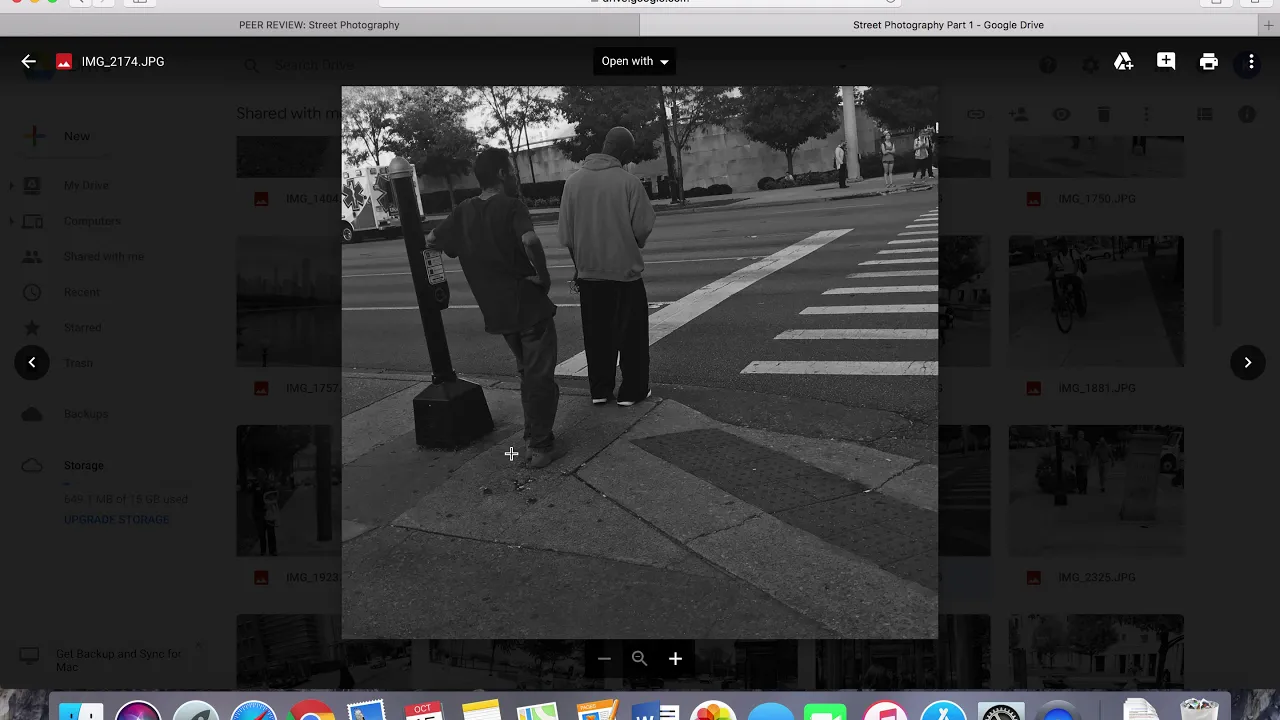
Task: Print the image with the printer icon
Action: tap(1209, 62)
